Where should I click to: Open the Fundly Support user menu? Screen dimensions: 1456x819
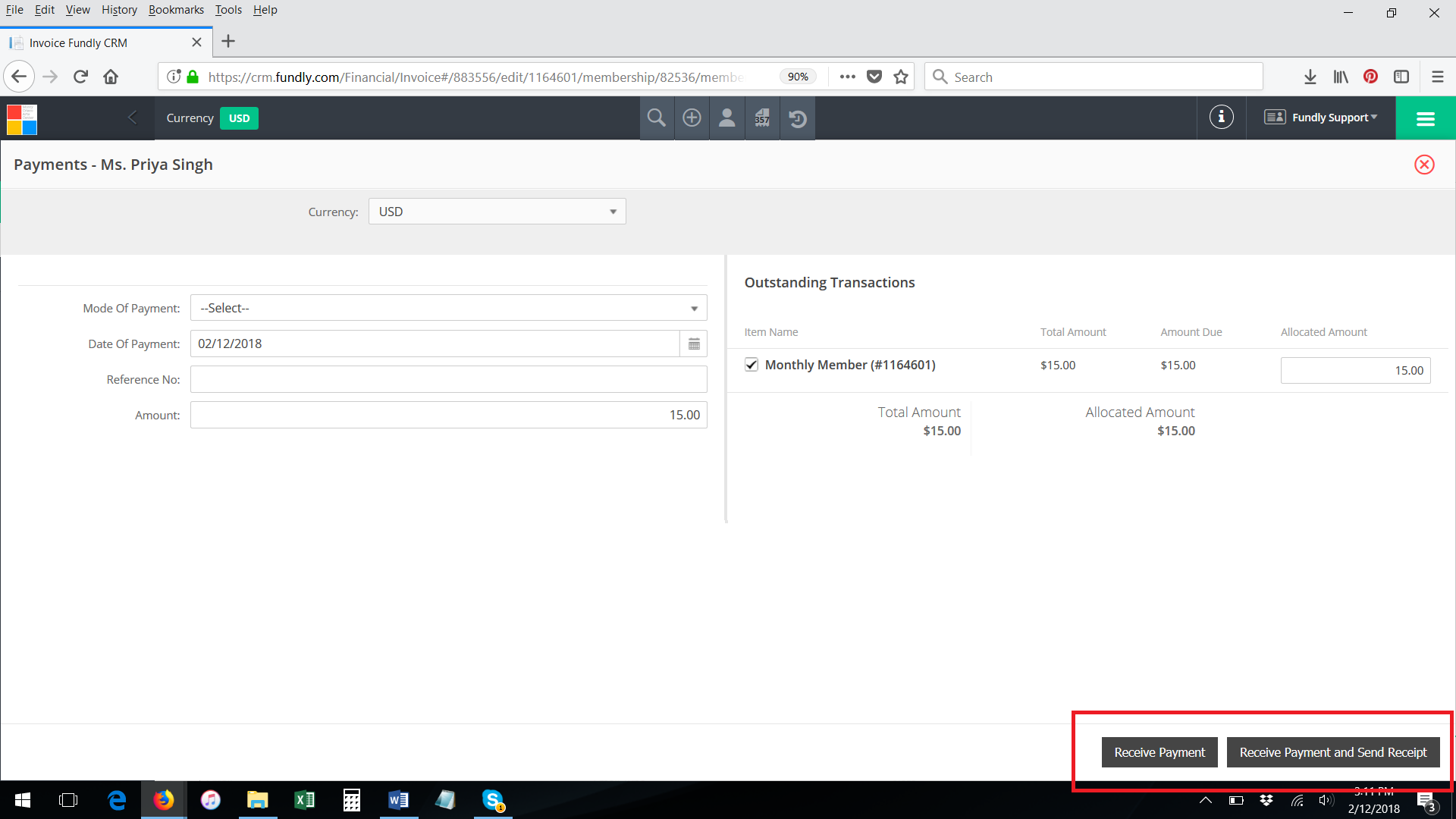pyautogui.click(x=1320, y=118)
